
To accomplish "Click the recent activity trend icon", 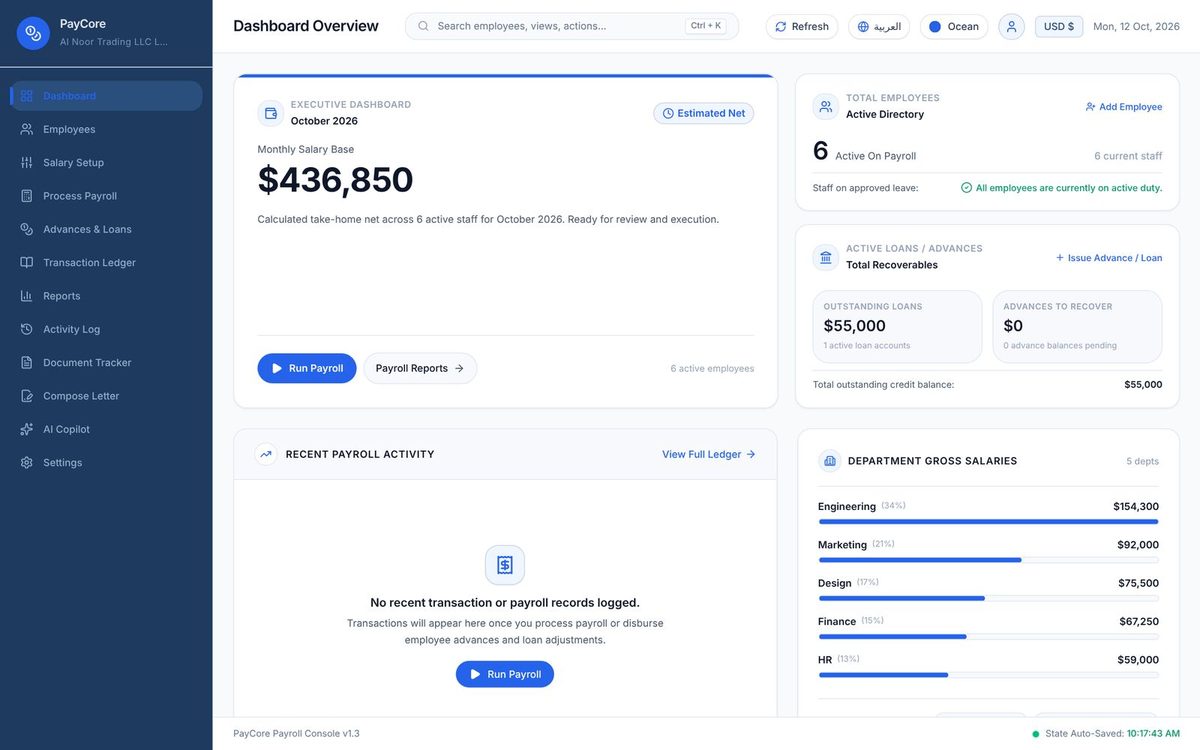I will (x=266, y=454).
